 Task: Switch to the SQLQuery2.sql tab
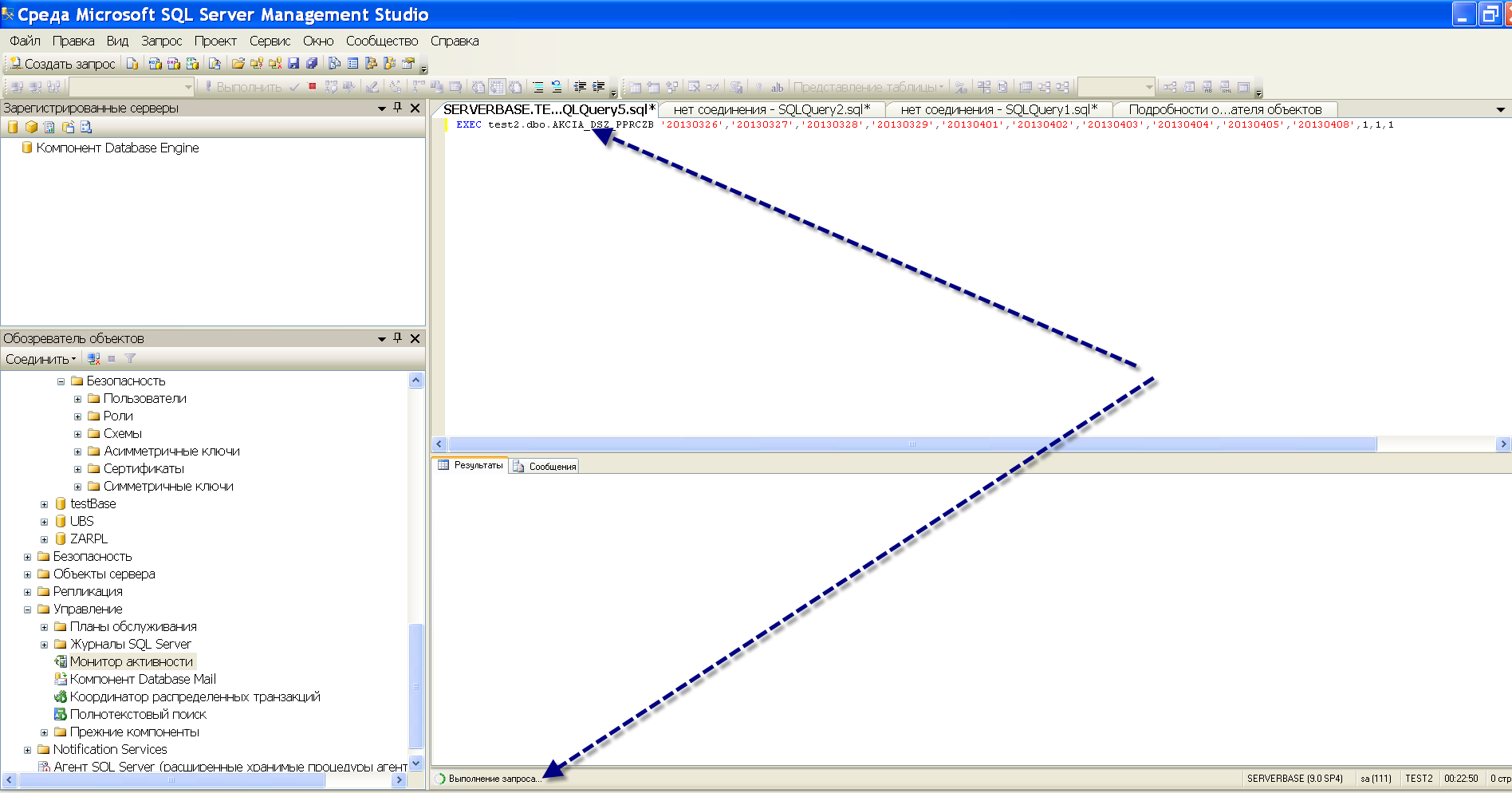coord(771,109)
